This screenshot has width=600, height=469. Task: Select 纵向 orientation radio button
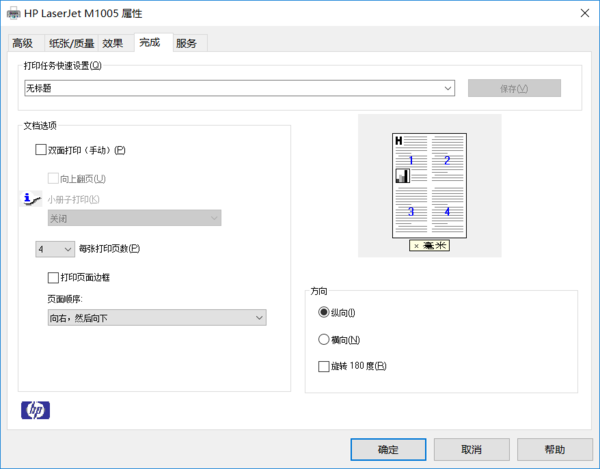[x=324, y=312]
